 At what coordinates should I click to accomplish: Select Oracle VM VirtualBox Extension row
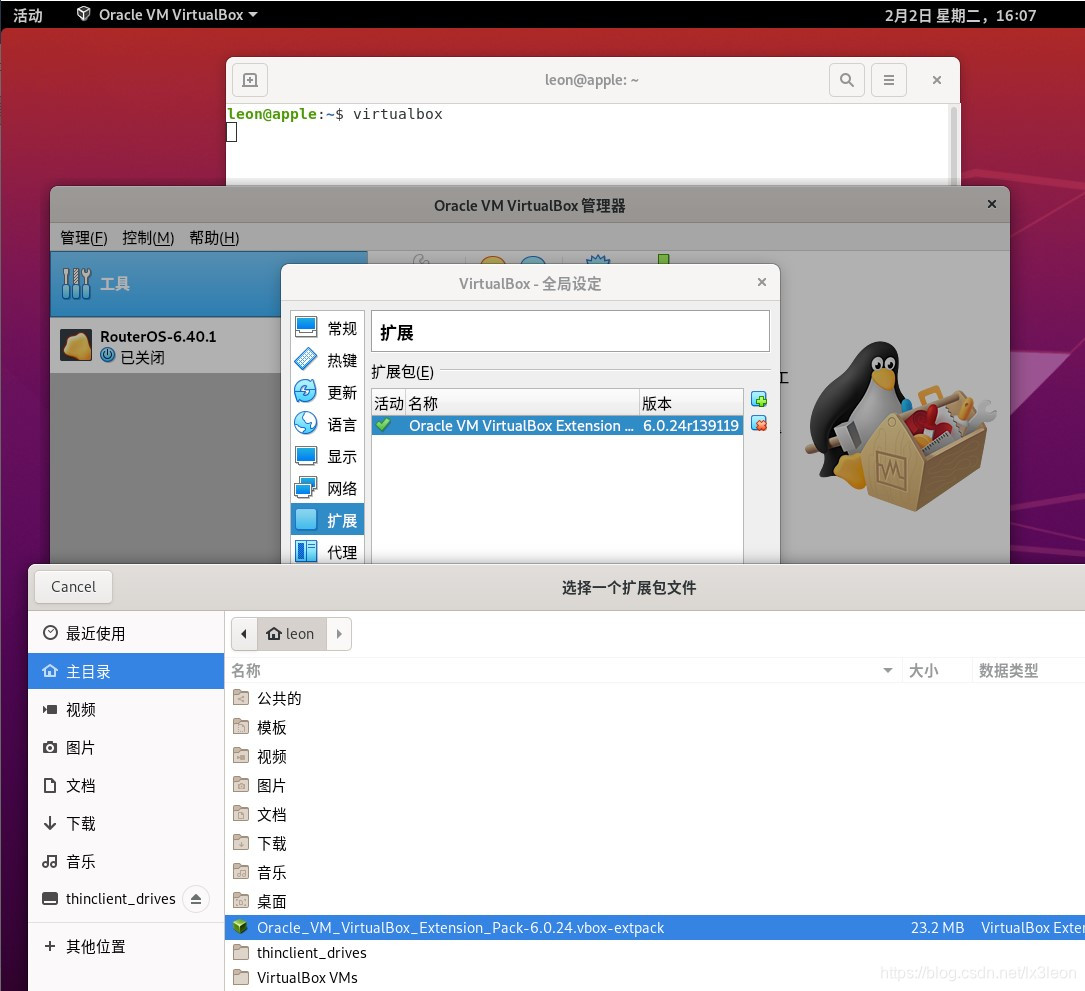(558, 426)
